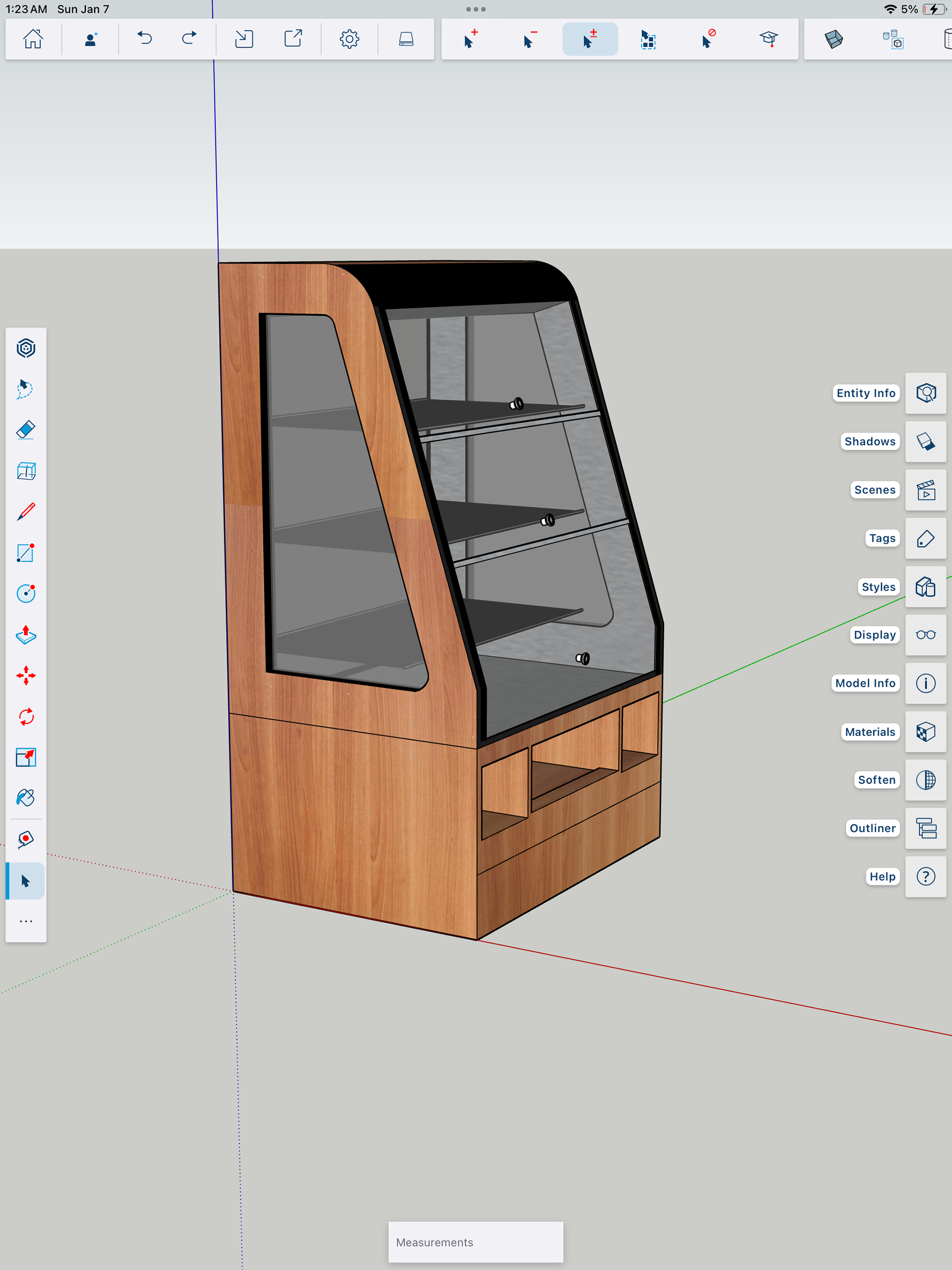Choose the Lasso Select tool
Viewport: 952px width, 1270px height.
tap(26, 389)
